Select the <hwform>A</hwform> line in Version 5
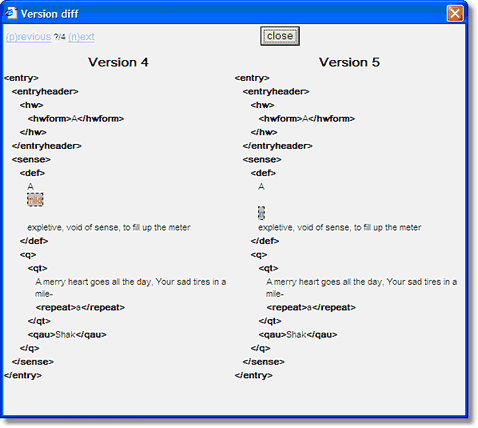Image resolution: width=478 pixels, height=428 pixels. 307,119
